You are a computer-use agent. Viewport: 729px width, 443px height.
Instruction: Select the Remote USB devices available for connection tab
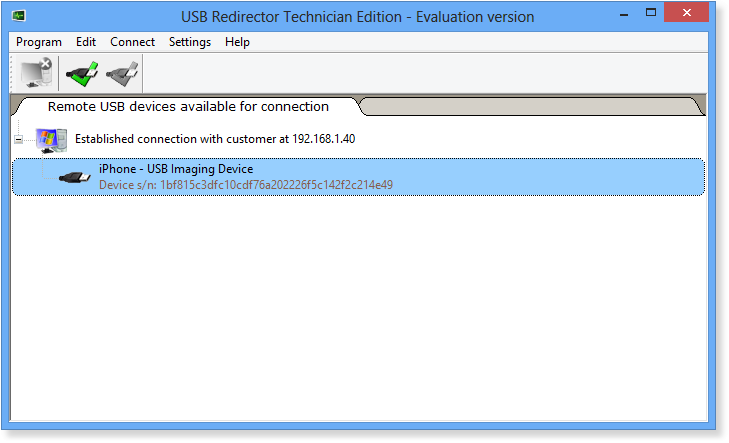click(x=187, y=106)
